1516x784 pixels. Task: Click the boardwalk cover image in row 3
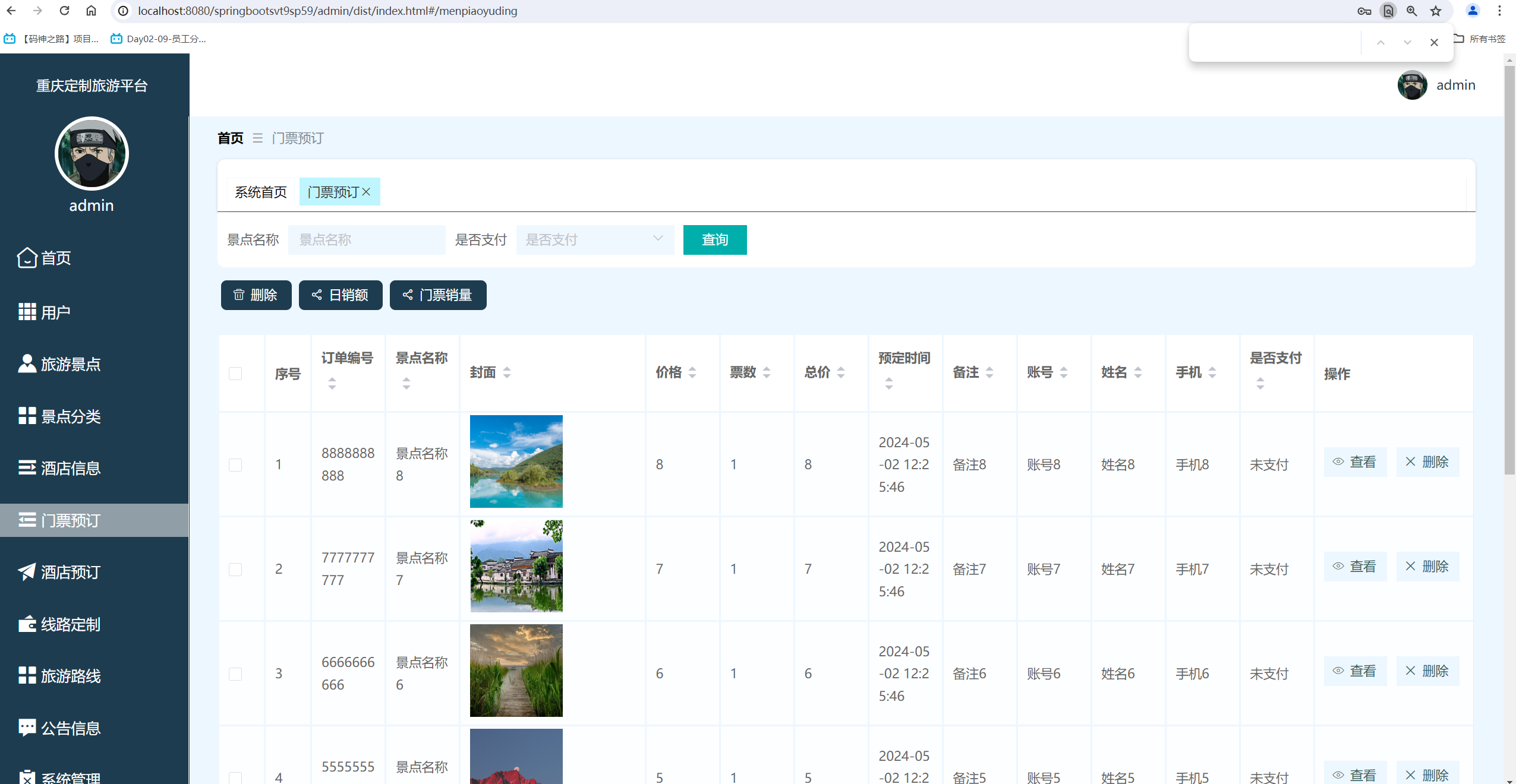[516, 671]
